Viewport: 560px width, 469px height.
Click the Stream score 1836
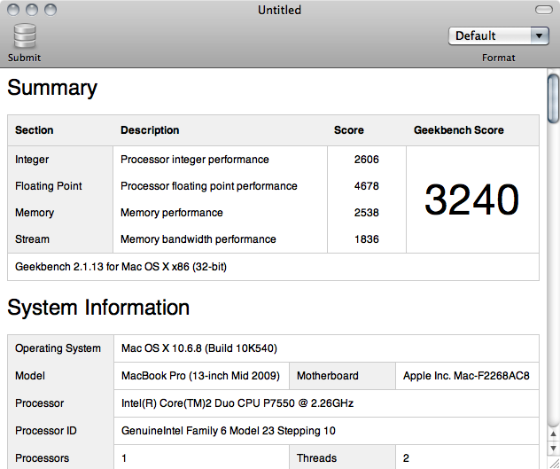tap(366, 239)
